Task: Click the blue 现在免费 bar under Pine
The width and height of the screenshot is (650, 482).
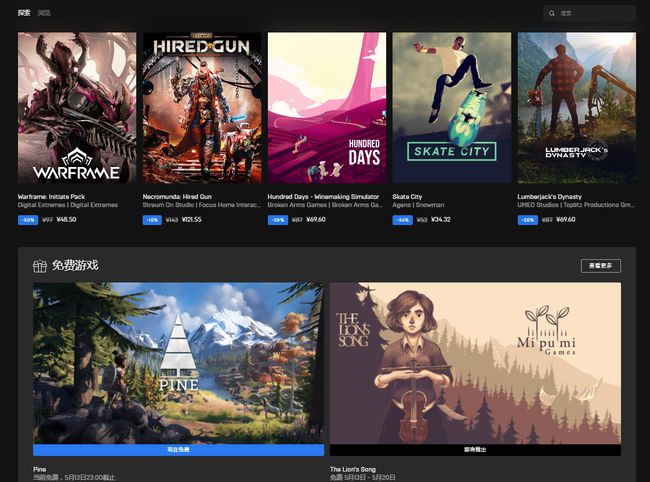Action: 178,450
